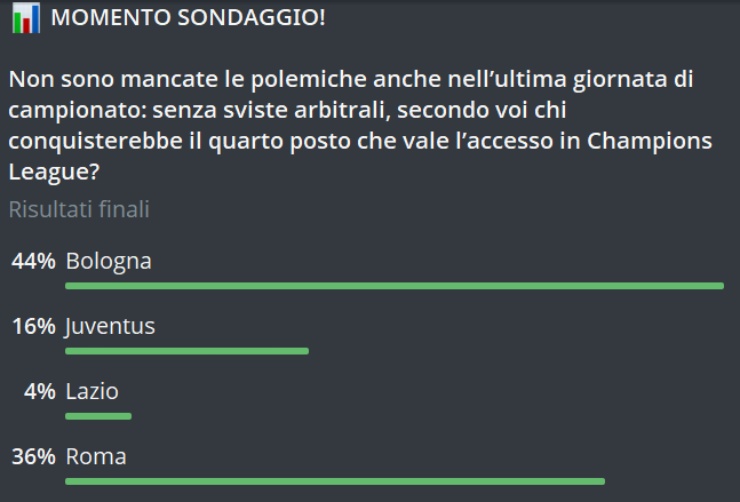Click Lazio's short green result bar
Image resolution: width=740 pixels, height=502 pixels.
pyautogui.click(x=98, y=416)
